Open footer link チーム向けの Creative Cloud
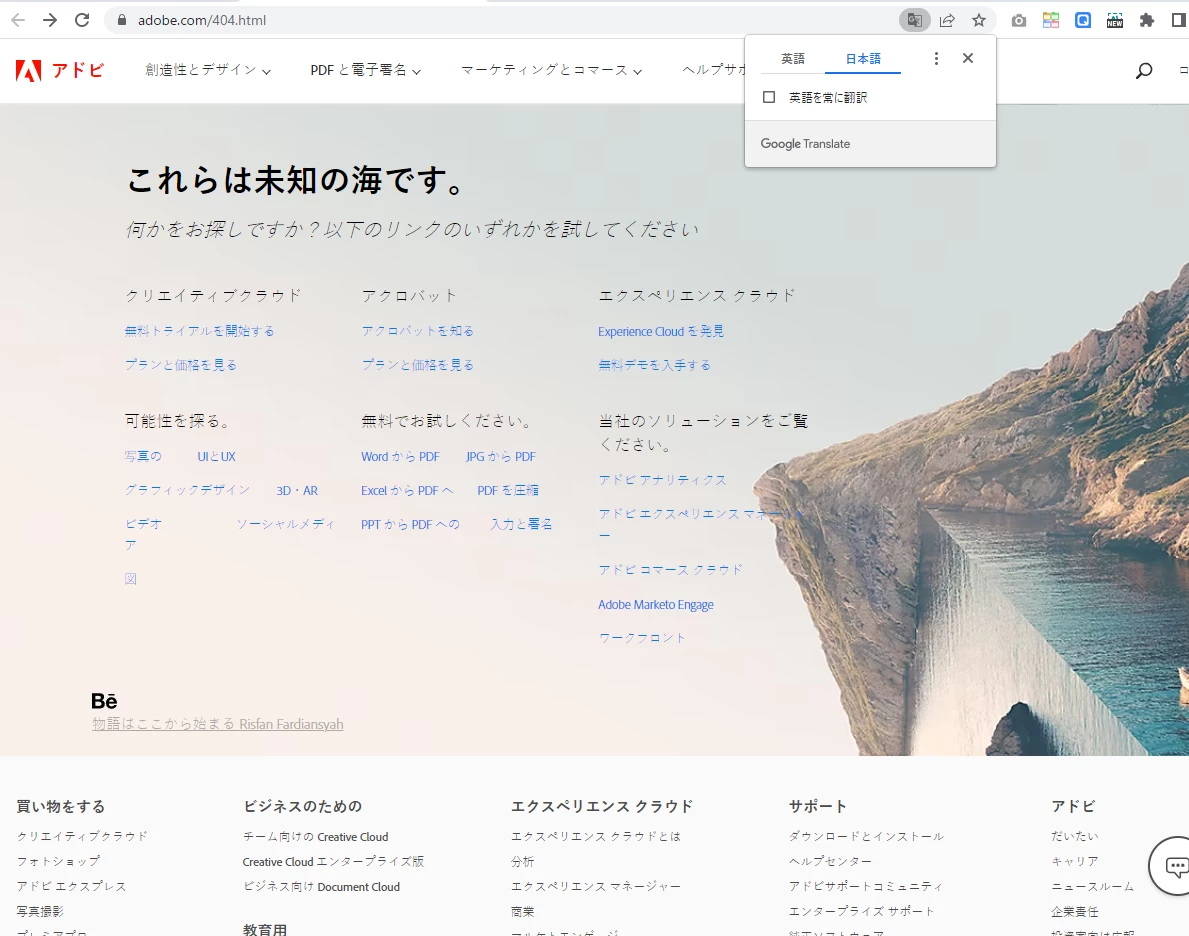This screenshot has width=1189, height=936. (315, 837)
